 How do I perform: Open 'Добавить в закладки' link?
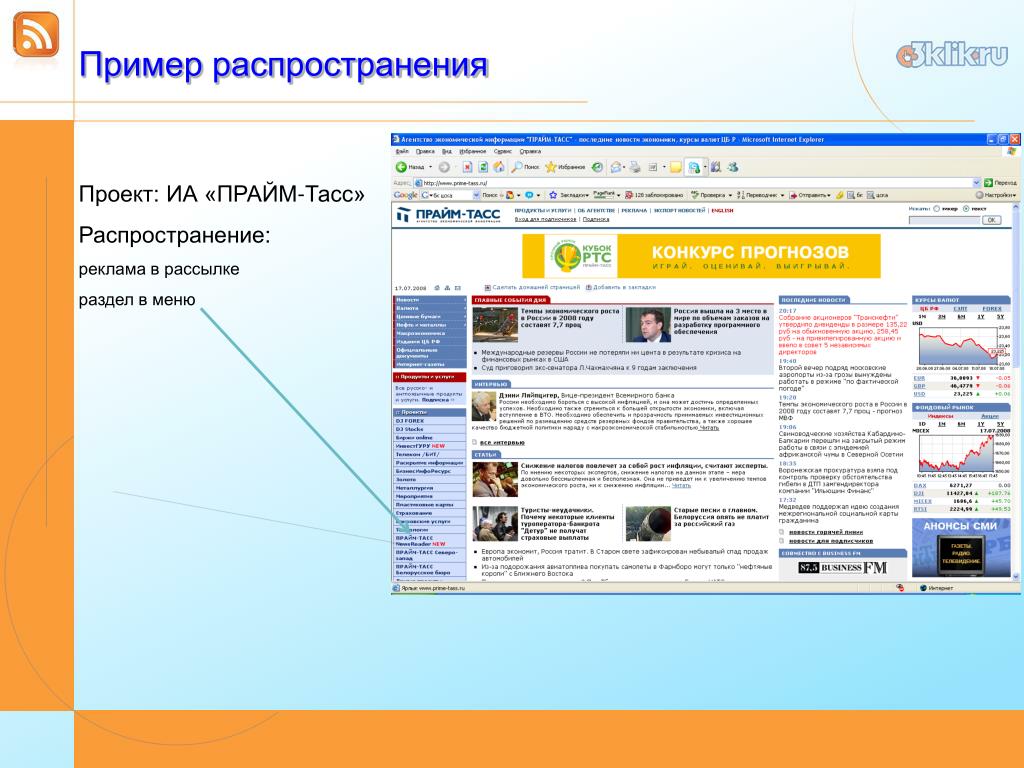coord(624,287)
